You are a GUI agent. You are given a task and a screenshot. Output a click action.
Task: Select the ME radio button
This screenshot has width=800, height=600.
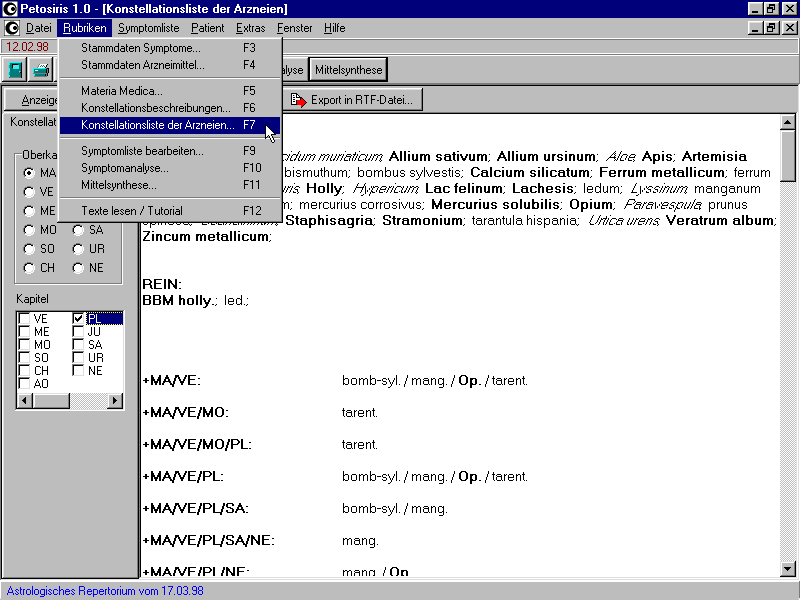click(x=29, y=211)
